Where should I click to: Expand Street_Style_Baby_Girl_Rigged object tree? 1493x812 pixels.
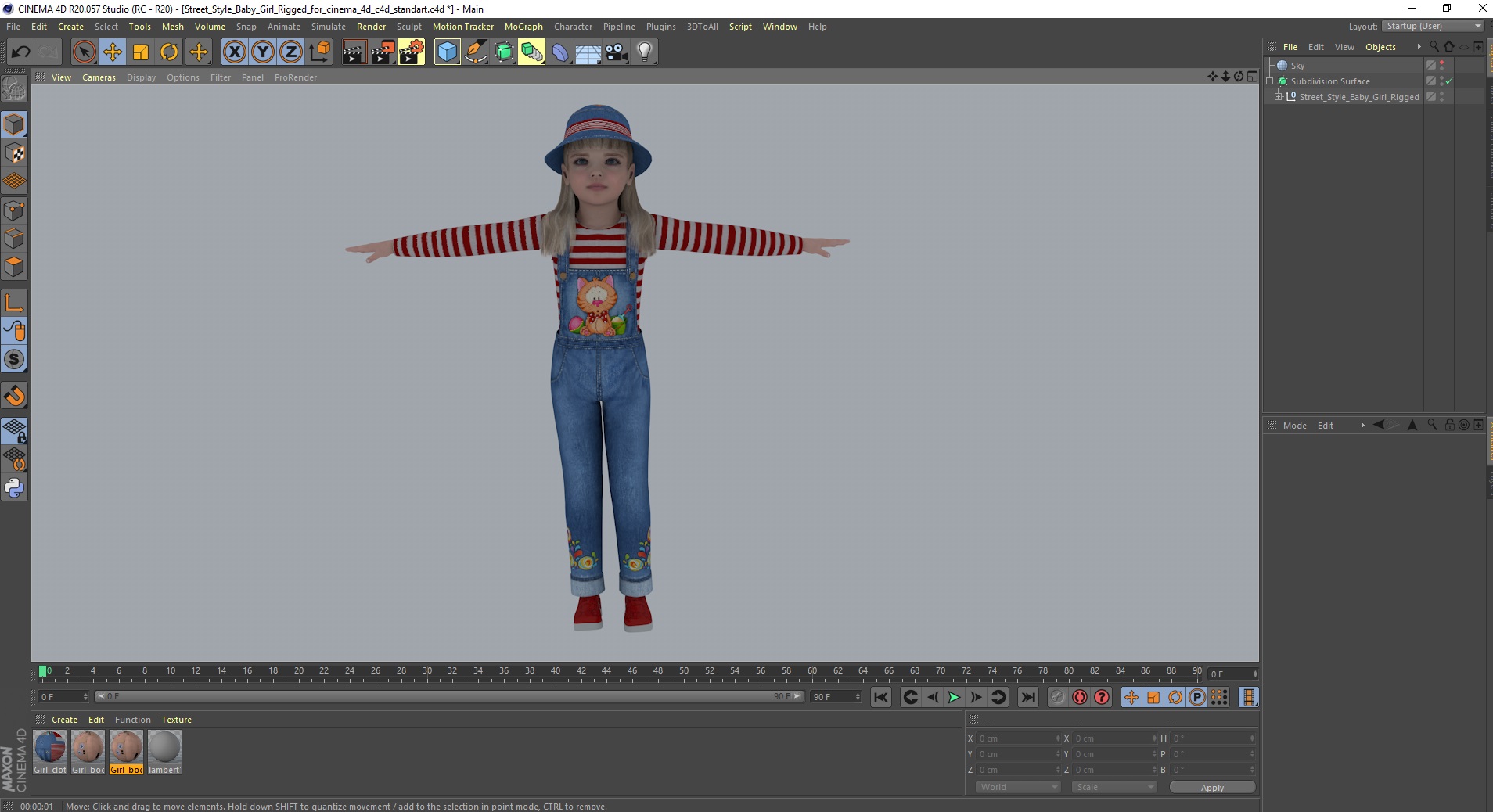pos(1278,97)
